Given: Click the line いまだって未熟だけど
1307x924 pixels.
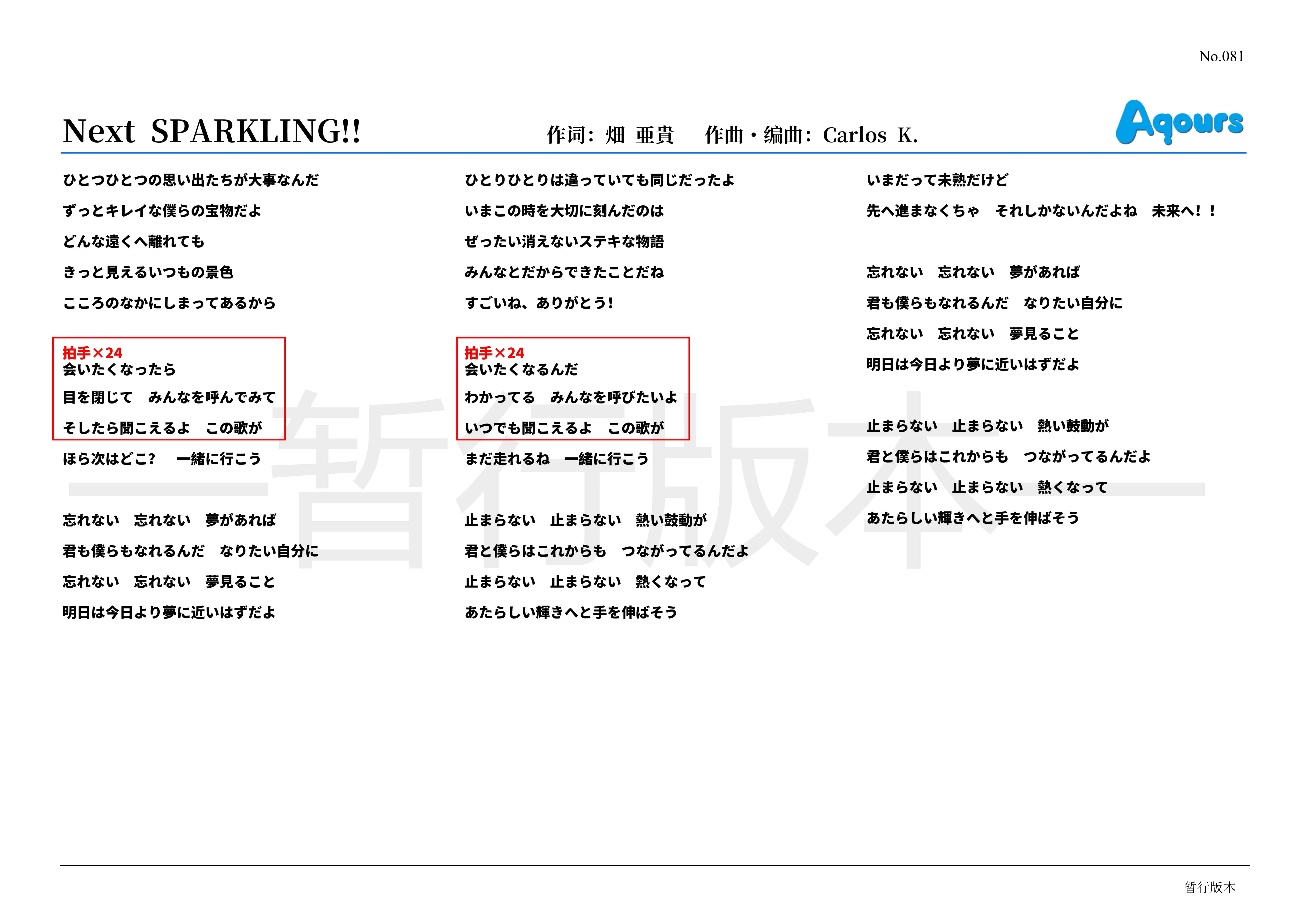Looking at the screenshot, I should coord(937,180).
